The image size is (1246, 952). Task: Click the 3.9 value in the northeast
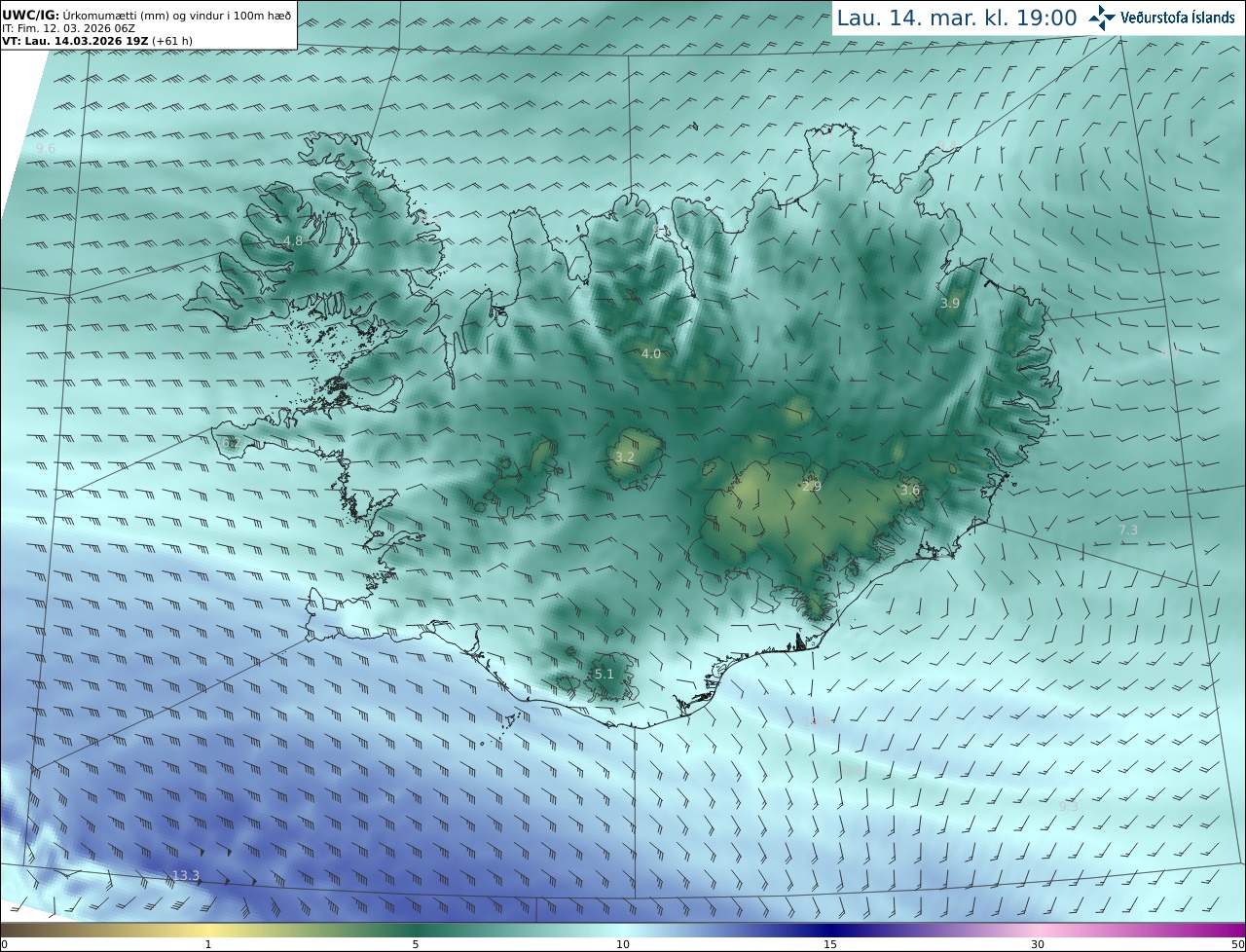click(x=950, y=303)
